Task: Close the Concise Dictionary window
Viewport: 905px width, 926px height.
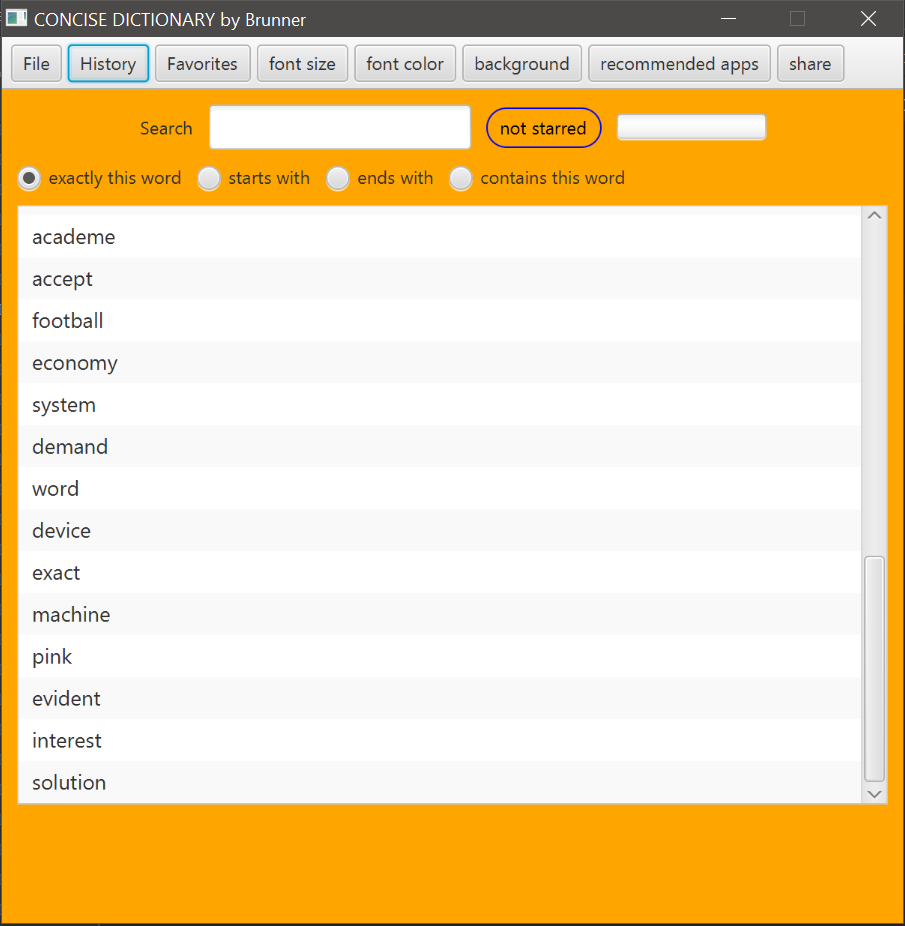Action: (x=868, y=19)
